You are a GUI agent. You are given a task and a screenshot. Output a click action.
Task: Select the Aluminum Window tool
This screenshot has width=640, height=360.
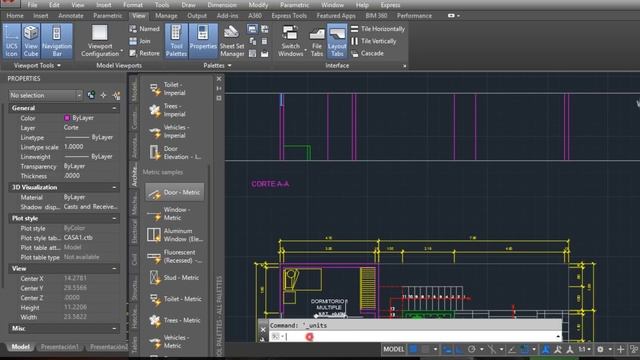(175, 235)
